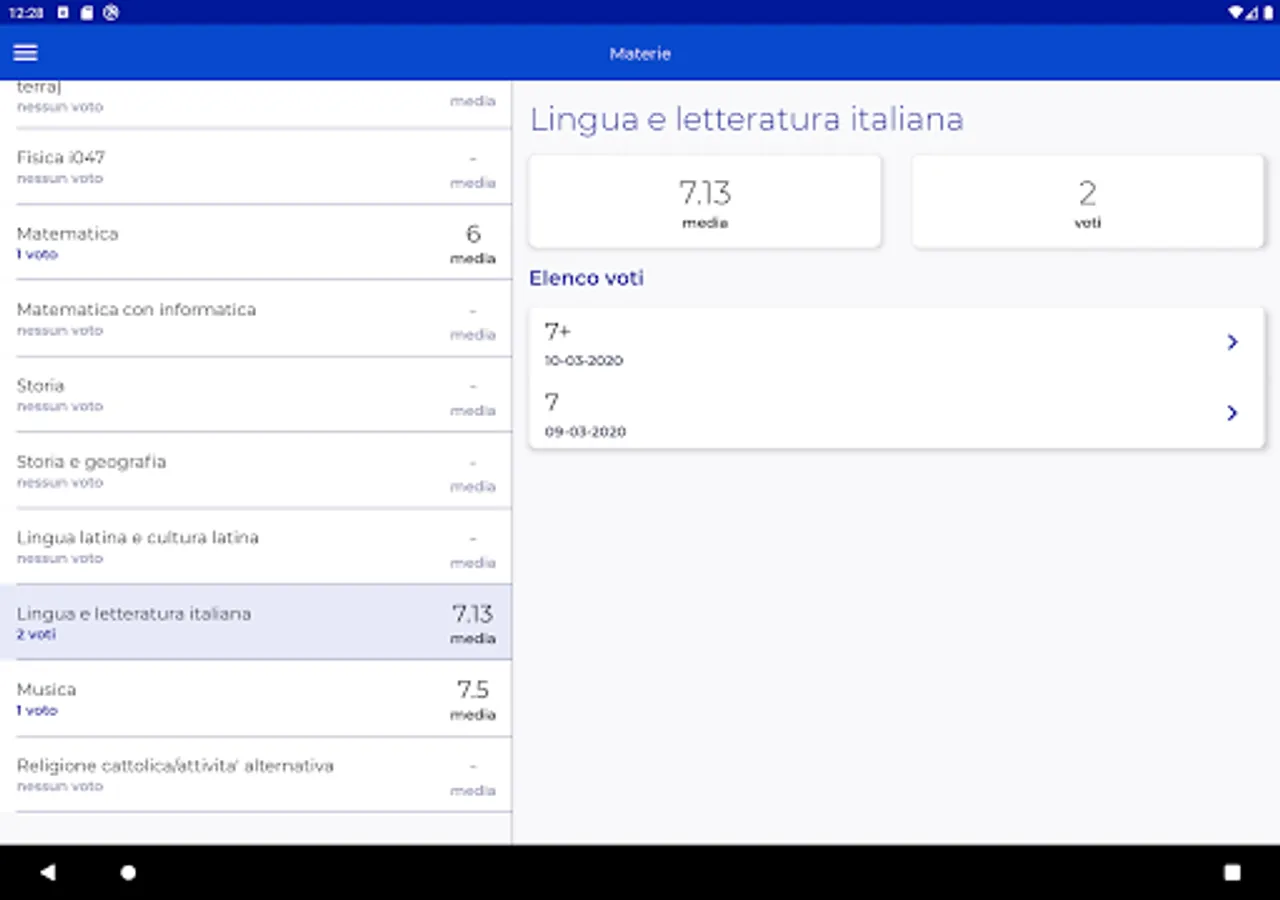Tap the Android home button

click(128, 872)
